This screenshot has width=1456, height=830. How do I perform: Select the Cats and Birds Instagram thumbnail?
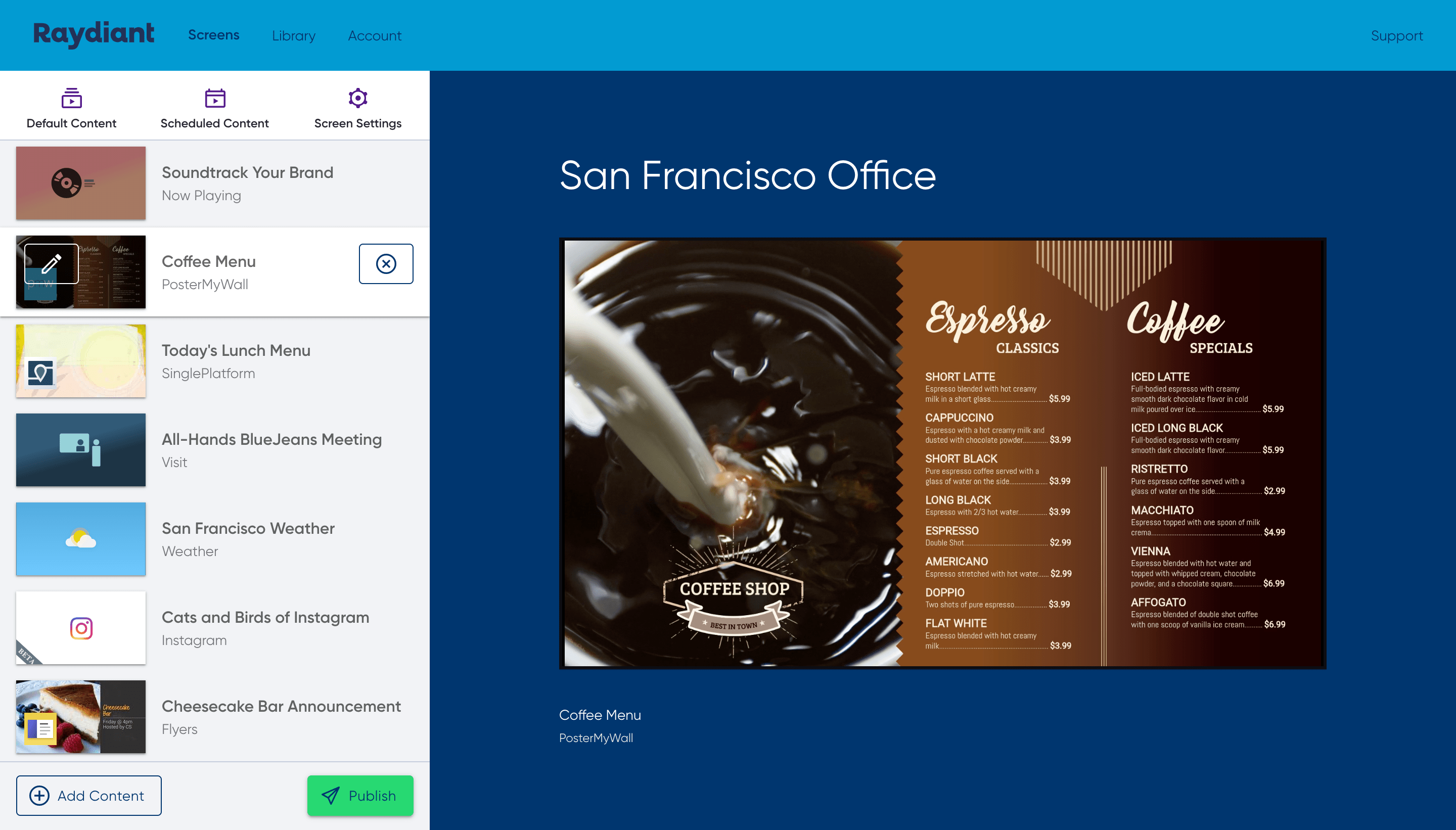tap(80, 628)
